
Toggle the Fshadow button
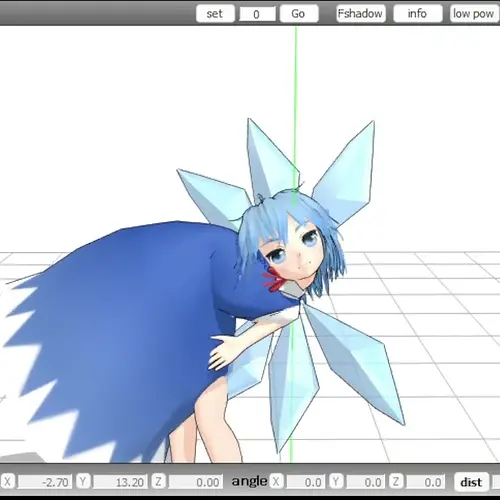[x=361, y=14]
